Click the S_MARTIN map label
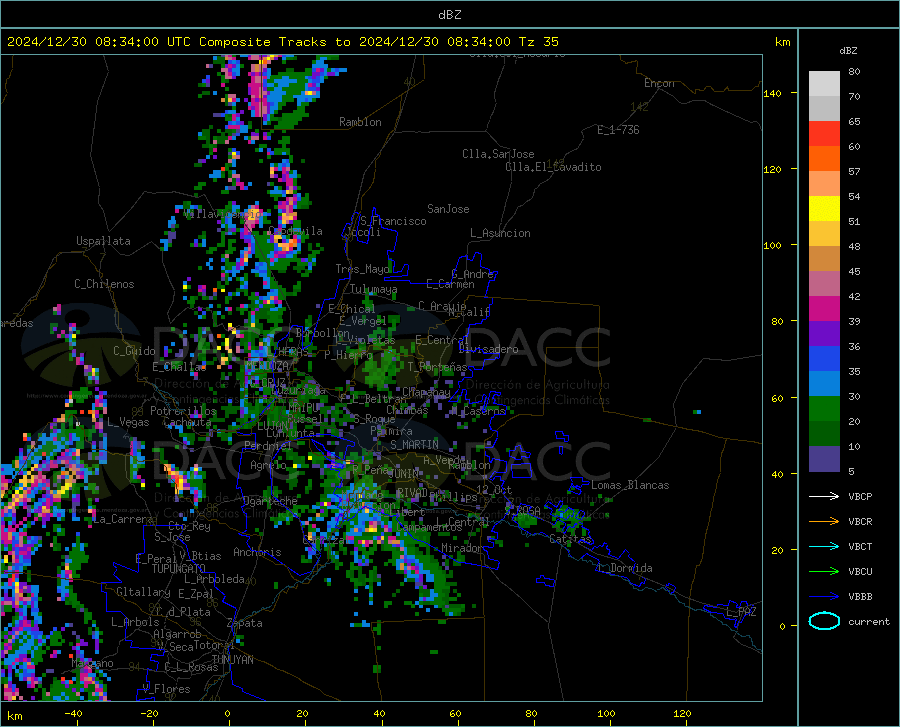Viewport: 900px width, 727px height. pyautogui.click(x=414, y=445)
